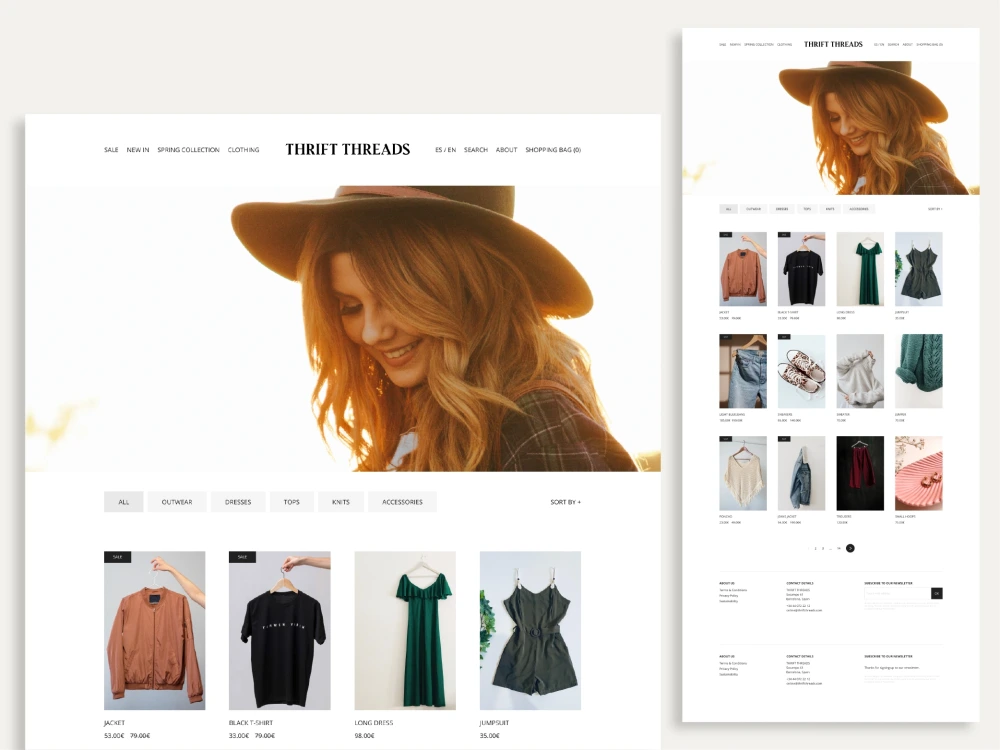Open jumpsuit thumbnail in small preview grid
1000x750 pixels.
[919, 269]
